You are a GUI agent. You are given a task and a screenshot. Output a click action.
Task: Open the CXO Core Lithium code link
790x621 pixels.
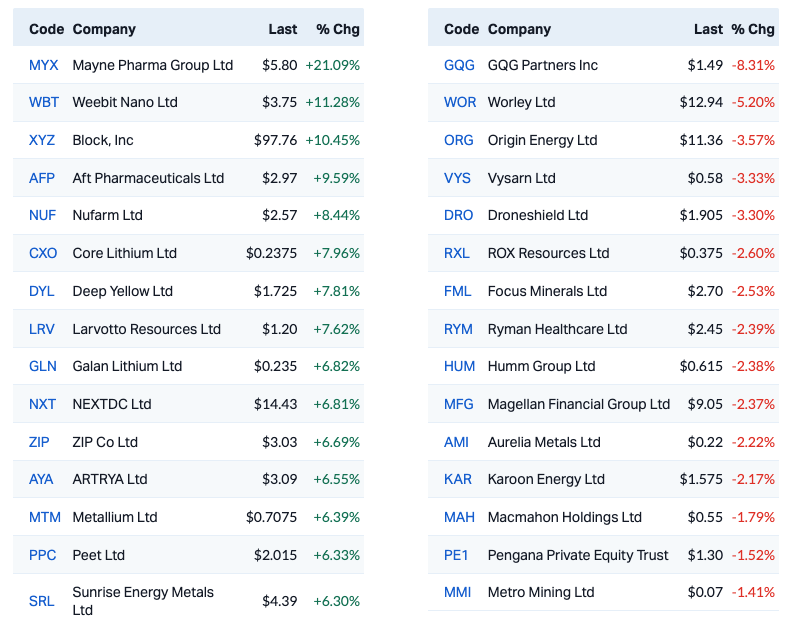pos(43,253)
